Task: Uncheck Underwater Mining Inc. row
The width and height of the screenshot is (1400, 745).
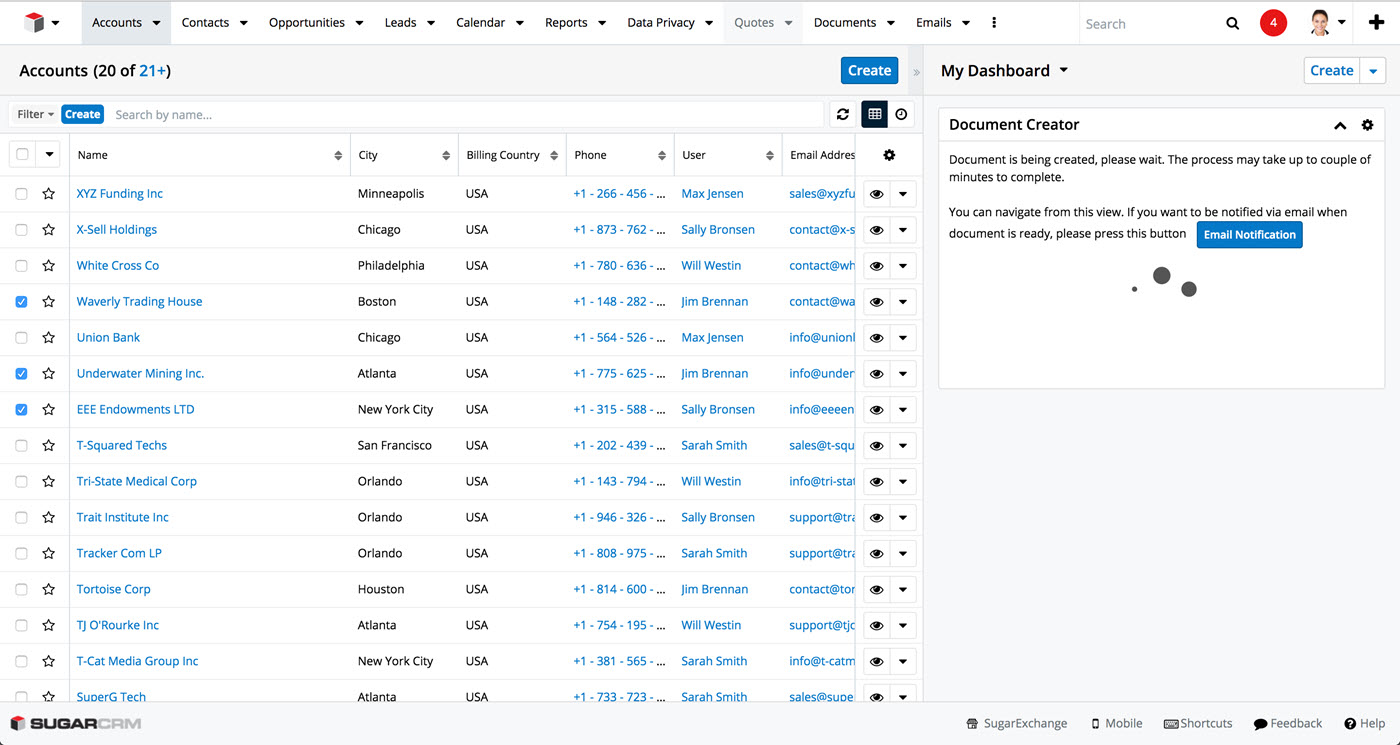Action: [x=22, y=374]
